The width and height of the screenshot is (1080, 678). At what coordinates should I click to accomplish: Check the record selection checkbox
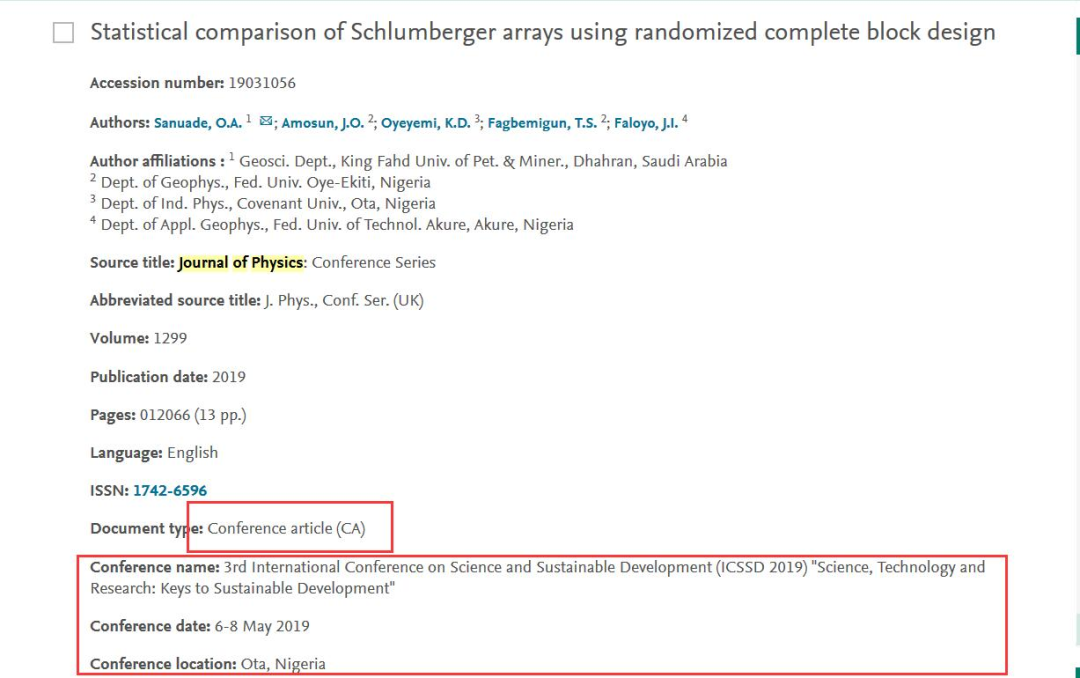[x=63, y=32]
